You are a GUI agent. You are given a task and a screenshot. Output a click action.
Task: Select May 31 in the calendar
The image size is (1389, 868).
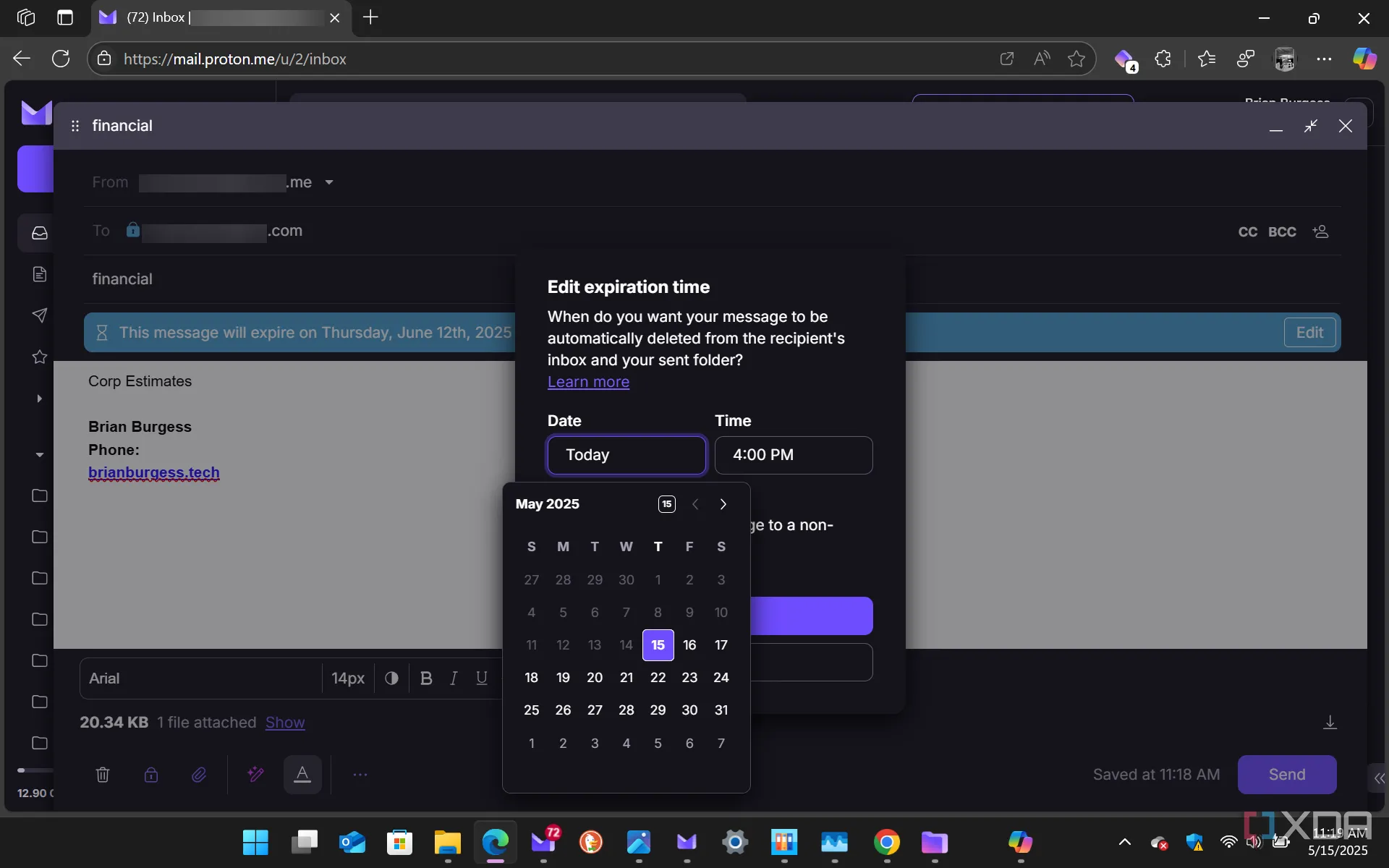point(721,710)
